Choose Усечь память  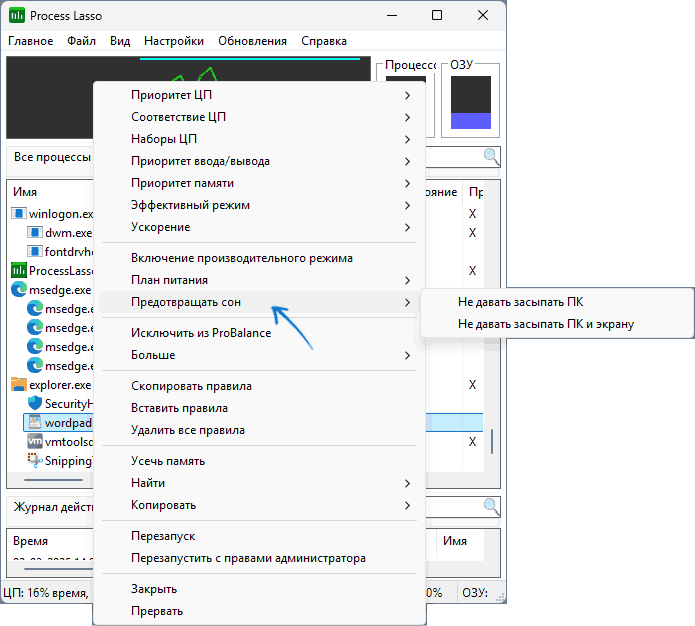point(259,461)
